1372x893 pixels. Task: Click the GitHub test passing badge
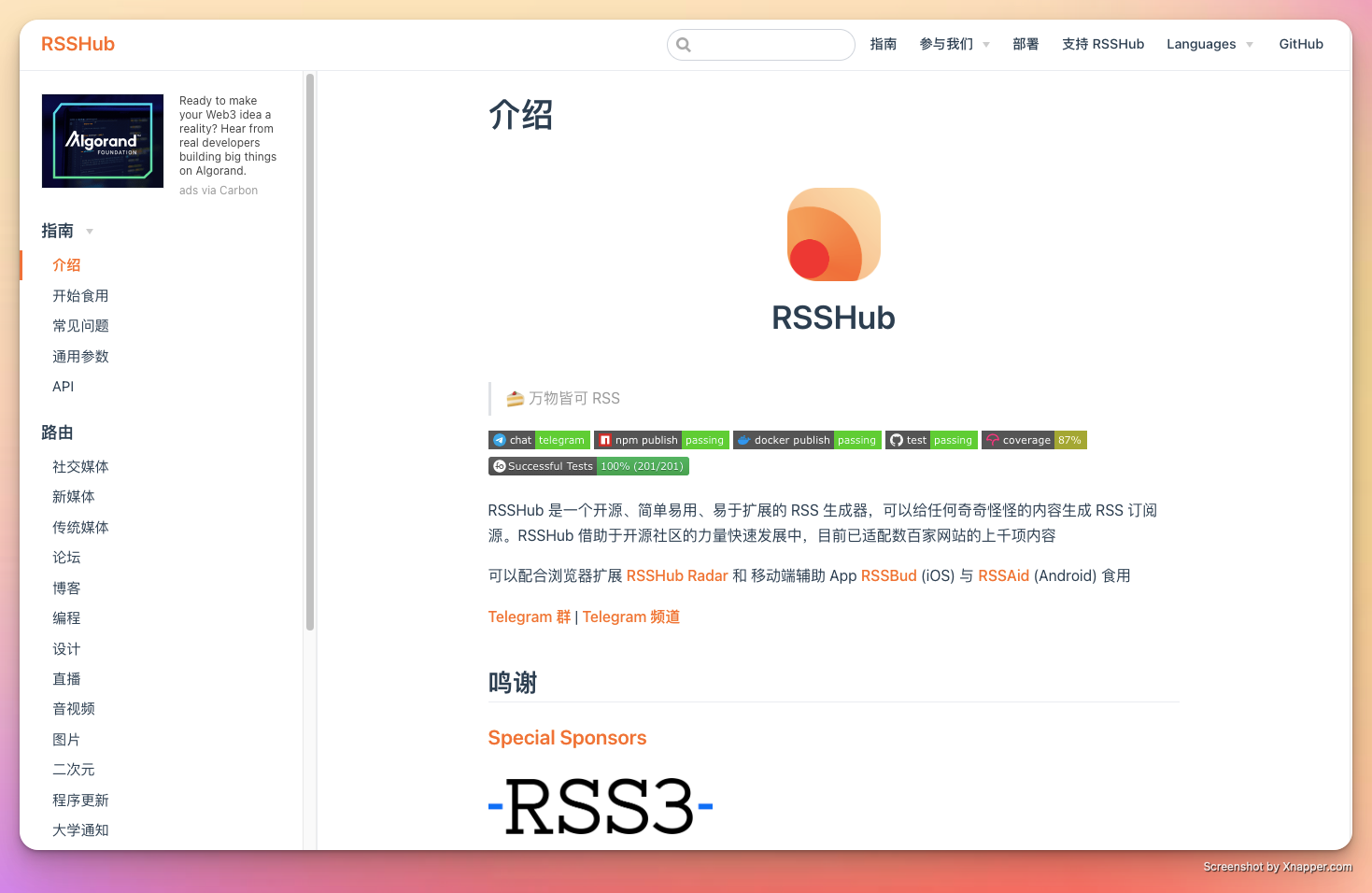coord(930,439)
